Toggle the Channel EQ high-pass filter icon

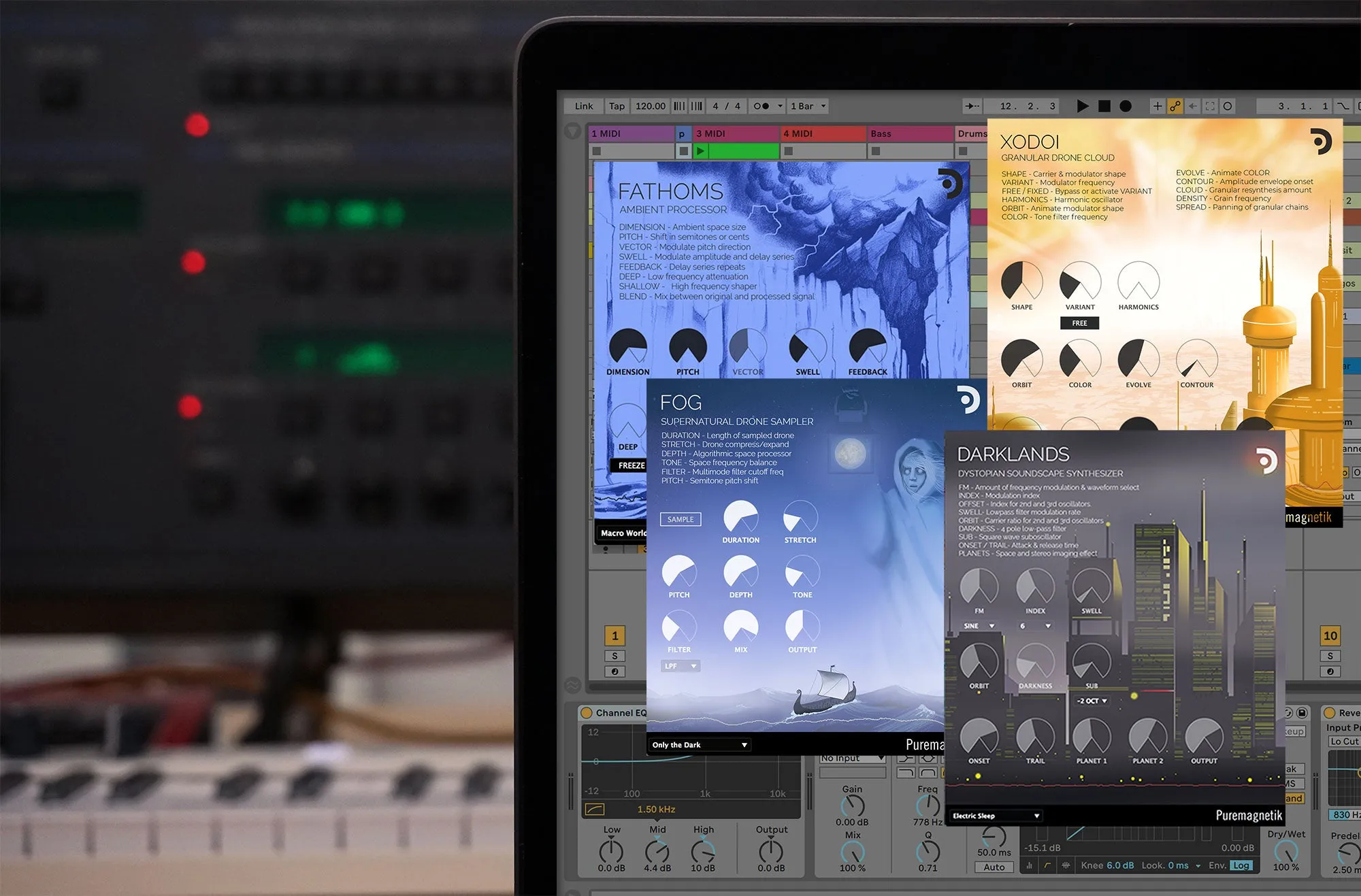[594, 809]
